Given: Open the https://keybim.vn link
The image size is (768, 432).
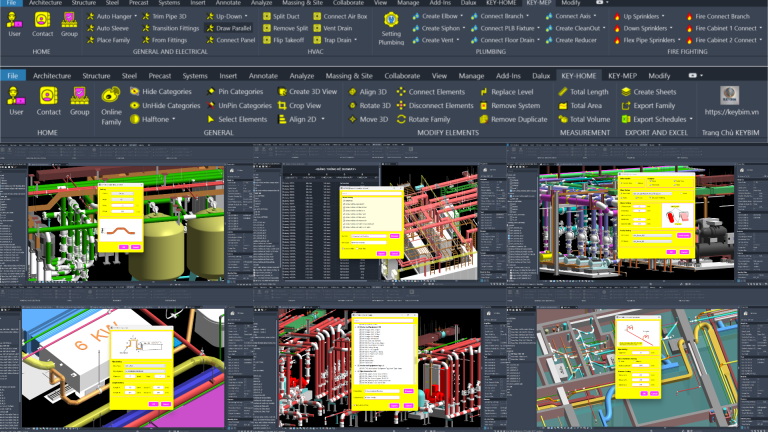Looking at the screenshot, I should click(731, 112).
